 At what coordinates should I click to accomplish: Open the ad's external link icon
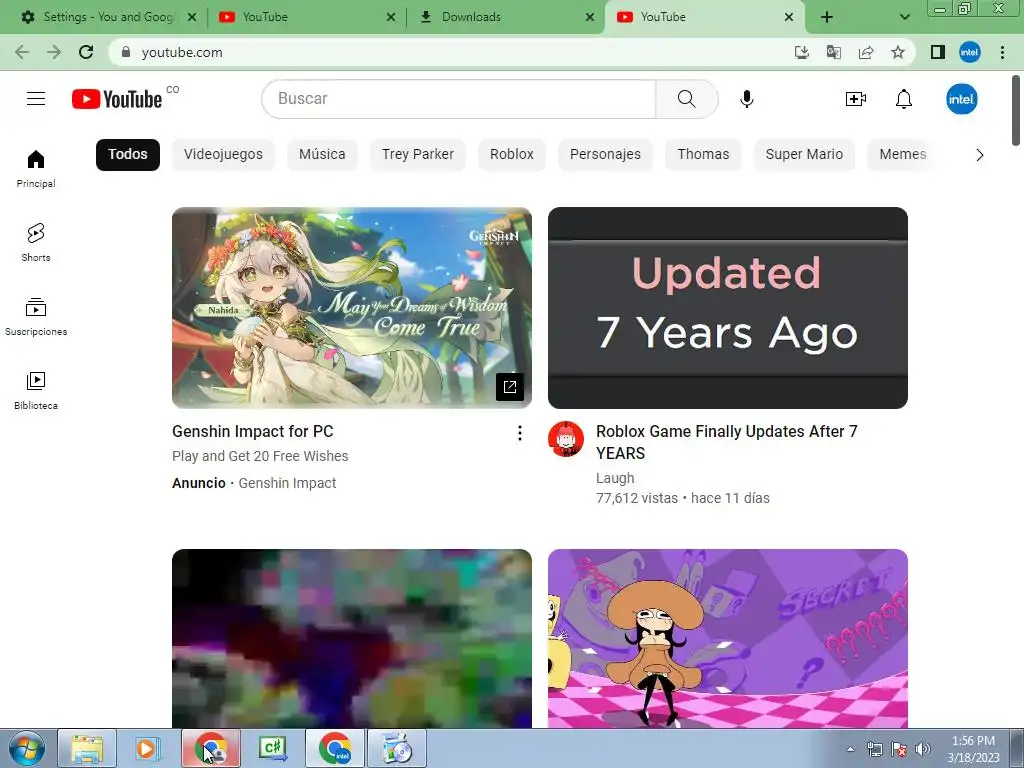509,387
